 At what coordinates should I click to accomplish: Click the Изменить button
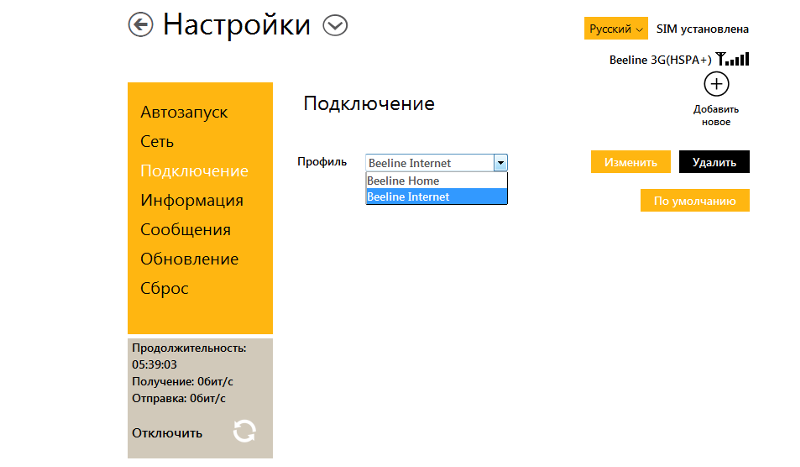(x=631, y=162)
